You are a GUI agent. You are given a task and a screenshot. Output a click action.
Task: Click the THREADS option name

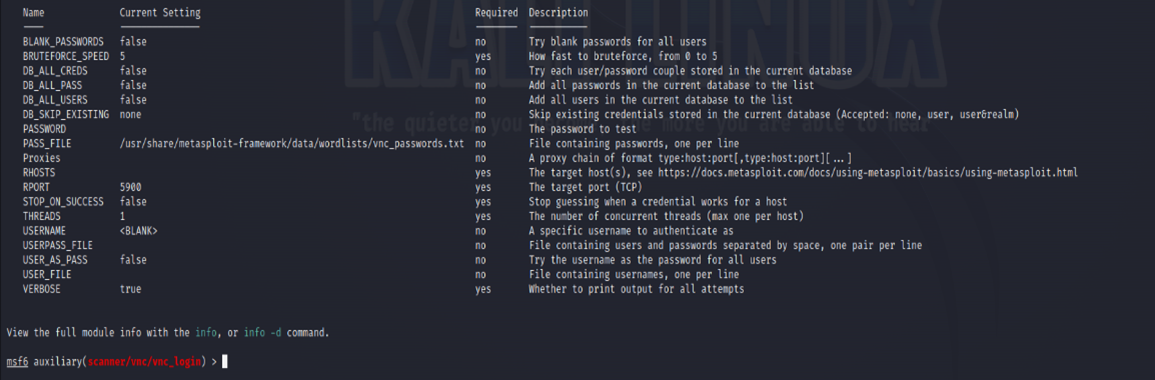(x=41, y=217)
